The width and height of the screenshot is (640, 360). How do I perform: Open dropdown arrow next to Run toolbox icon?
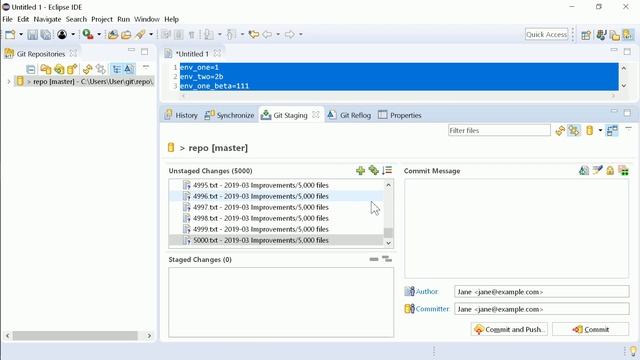coord(99,35)
